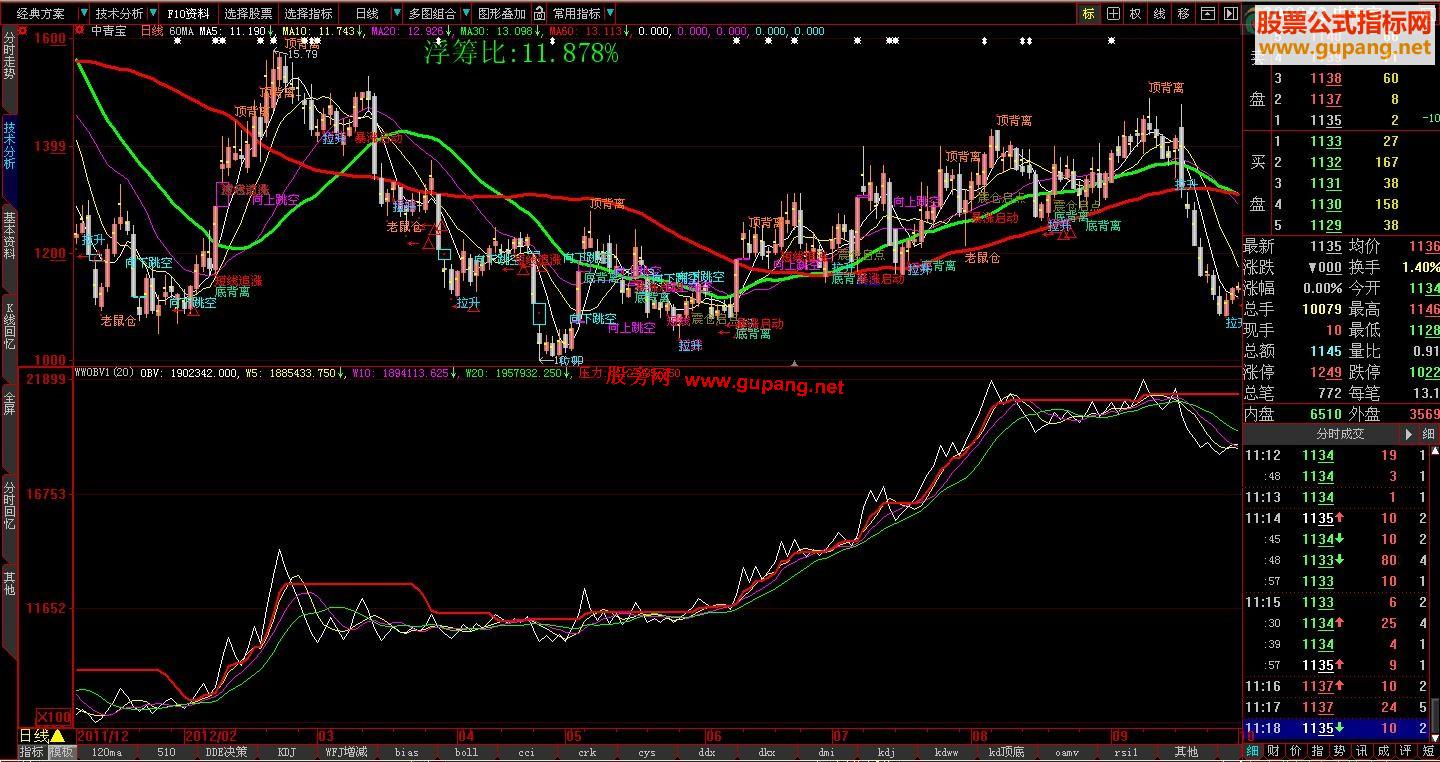Click the yellow triangle beside 日线 at bottom

[58, 736]
